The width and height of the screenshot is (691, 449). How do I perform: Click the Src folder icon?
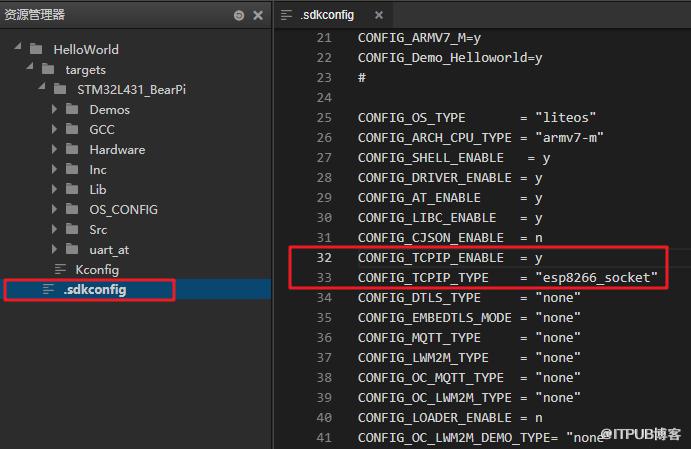pos(72,229)
